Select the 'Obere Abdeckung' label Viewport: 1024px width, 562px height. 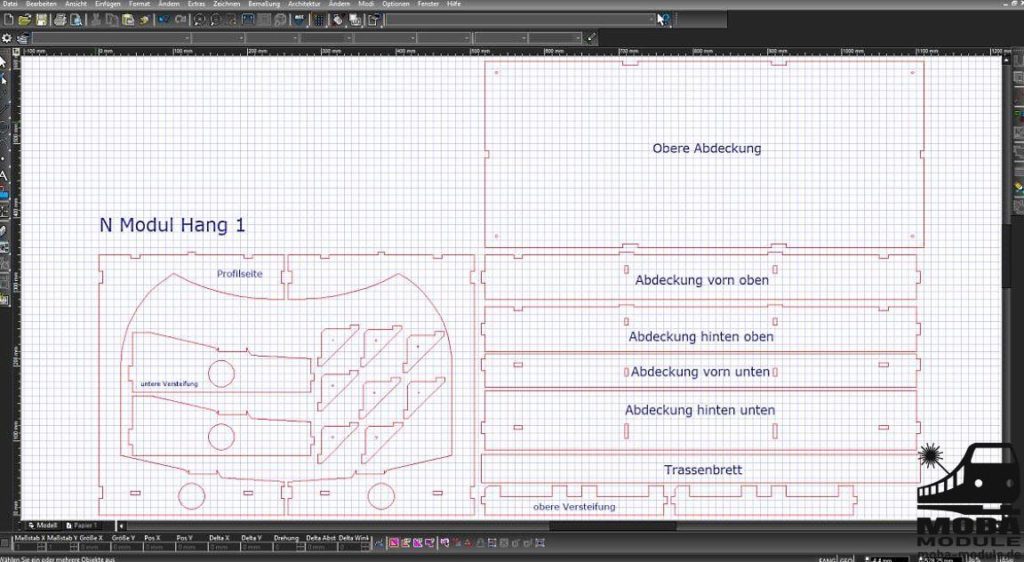pos(707,148)
